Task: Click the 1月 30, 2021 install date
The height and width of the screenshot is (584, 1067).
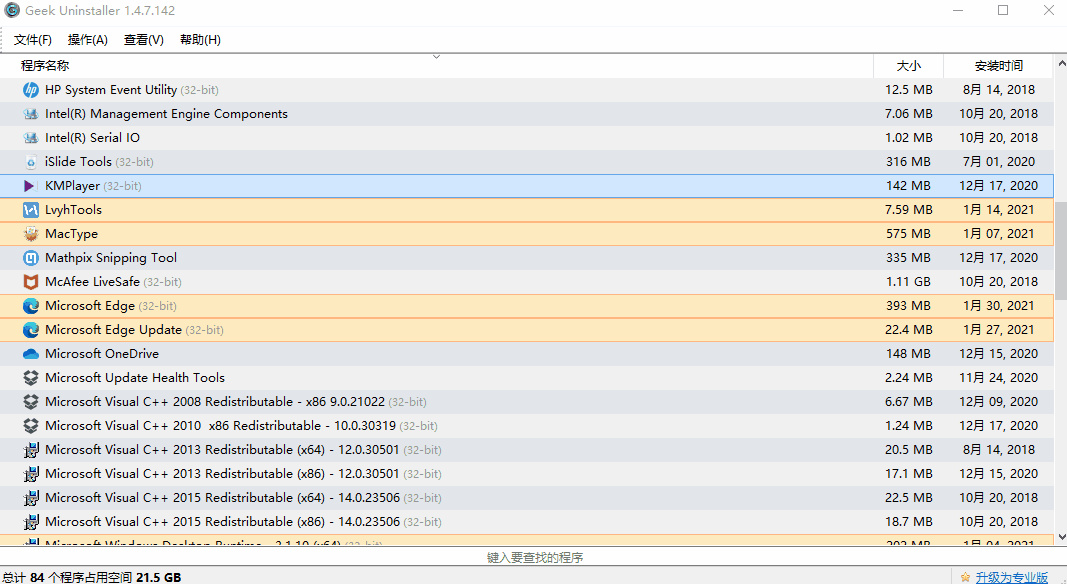Action: pos(998,306)
